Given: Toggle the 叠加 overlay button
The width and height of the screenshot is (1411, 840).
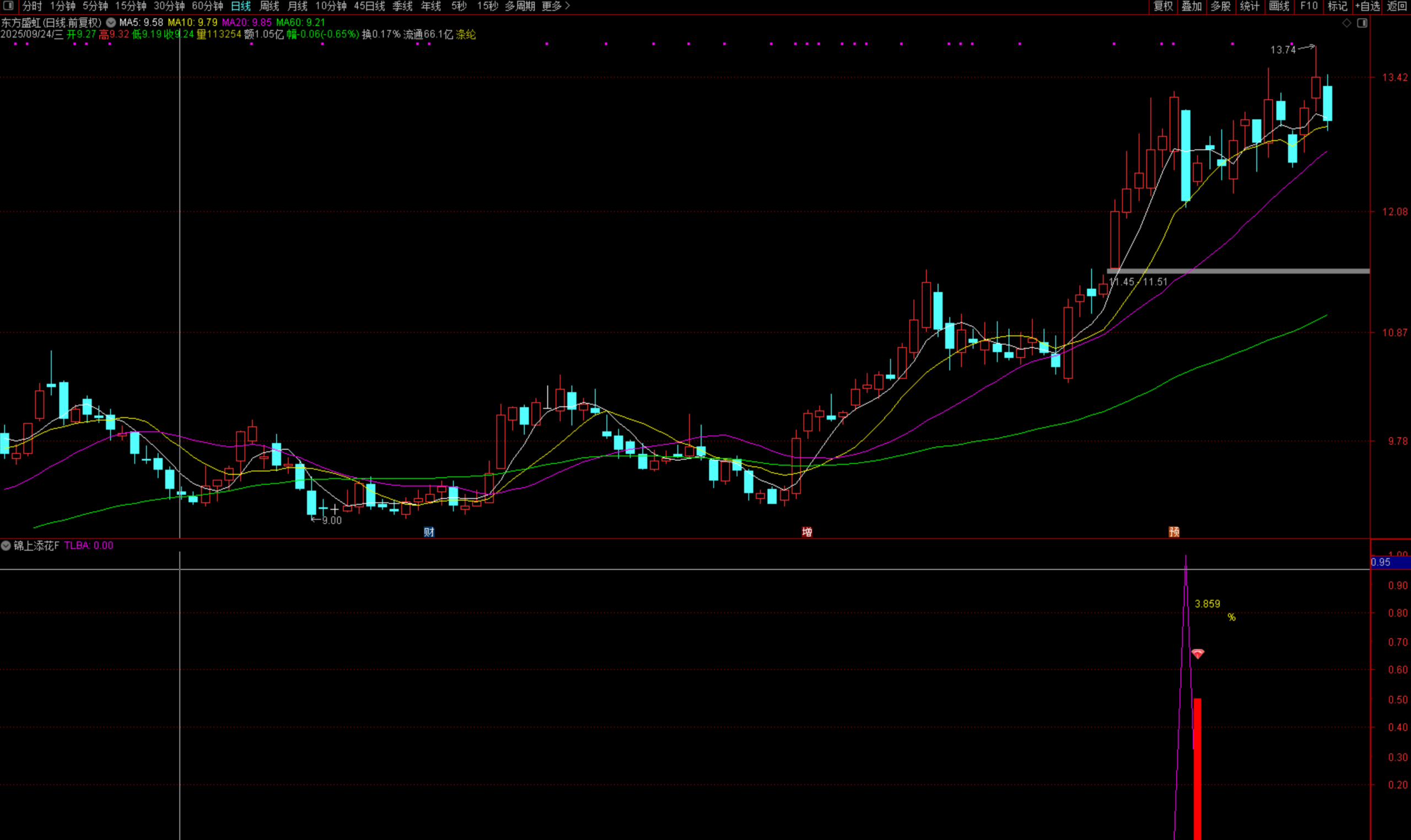Looking at the screenshot, I should tap(1192, 6).
